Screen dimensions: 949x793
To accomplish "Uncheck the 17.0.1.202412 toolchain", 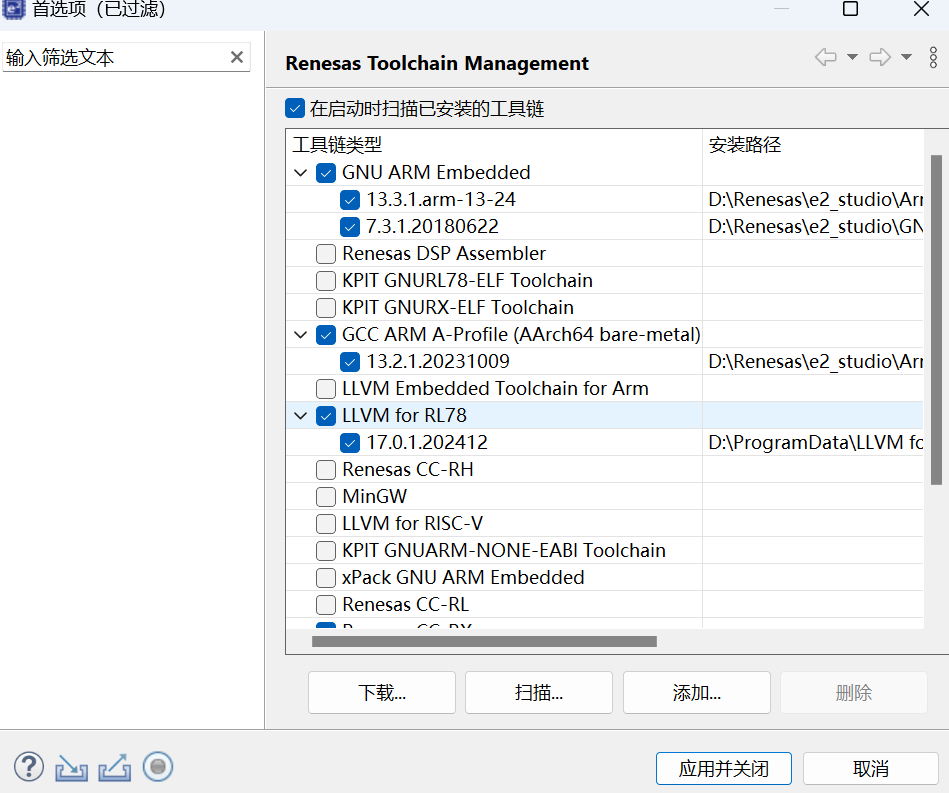I will [x=350, y=443].
